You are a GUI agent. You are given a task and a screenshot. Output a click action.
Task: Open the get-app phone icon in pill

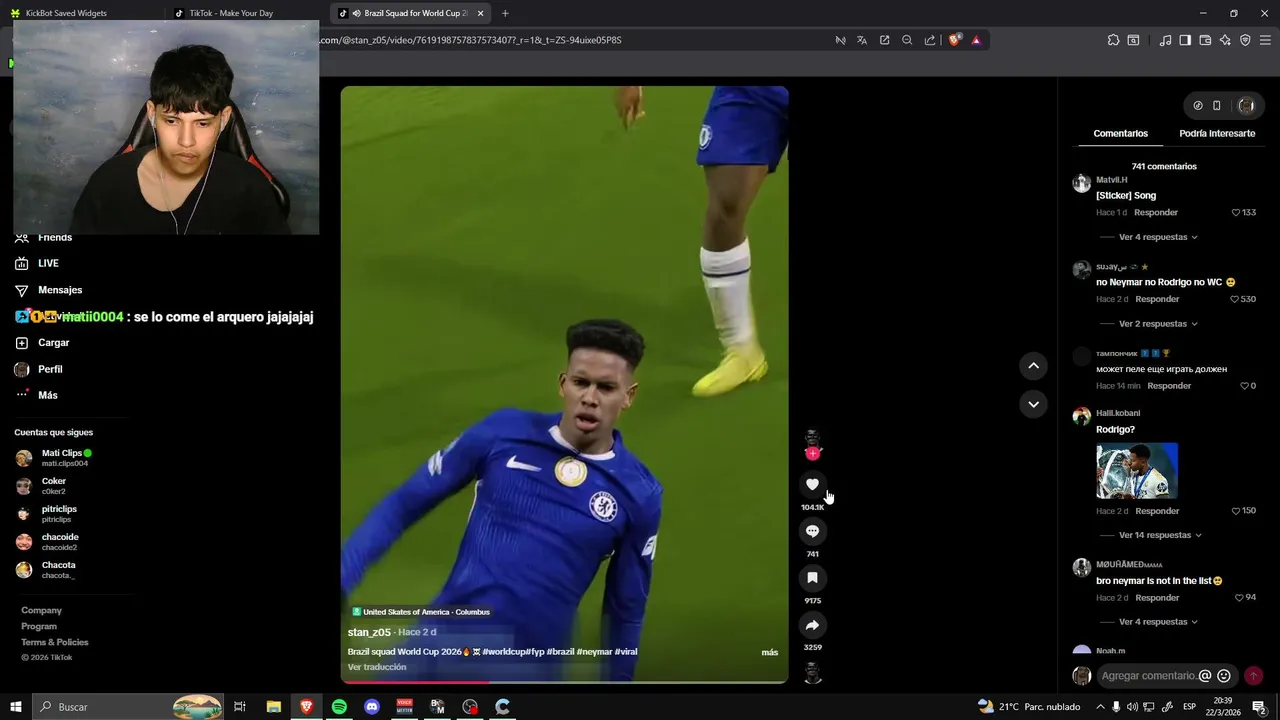tap(1217, 105)
